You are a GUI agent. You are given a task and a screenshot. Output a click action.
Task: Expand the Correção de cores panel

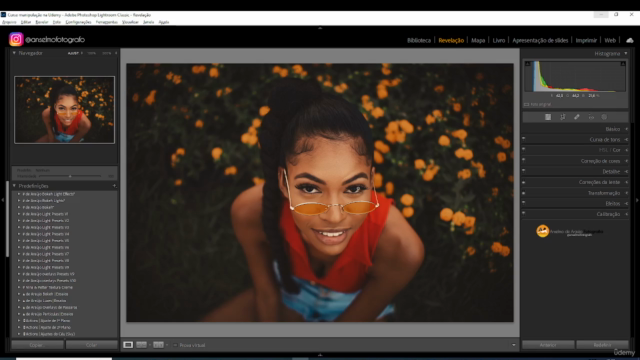[x=627, y=161]
